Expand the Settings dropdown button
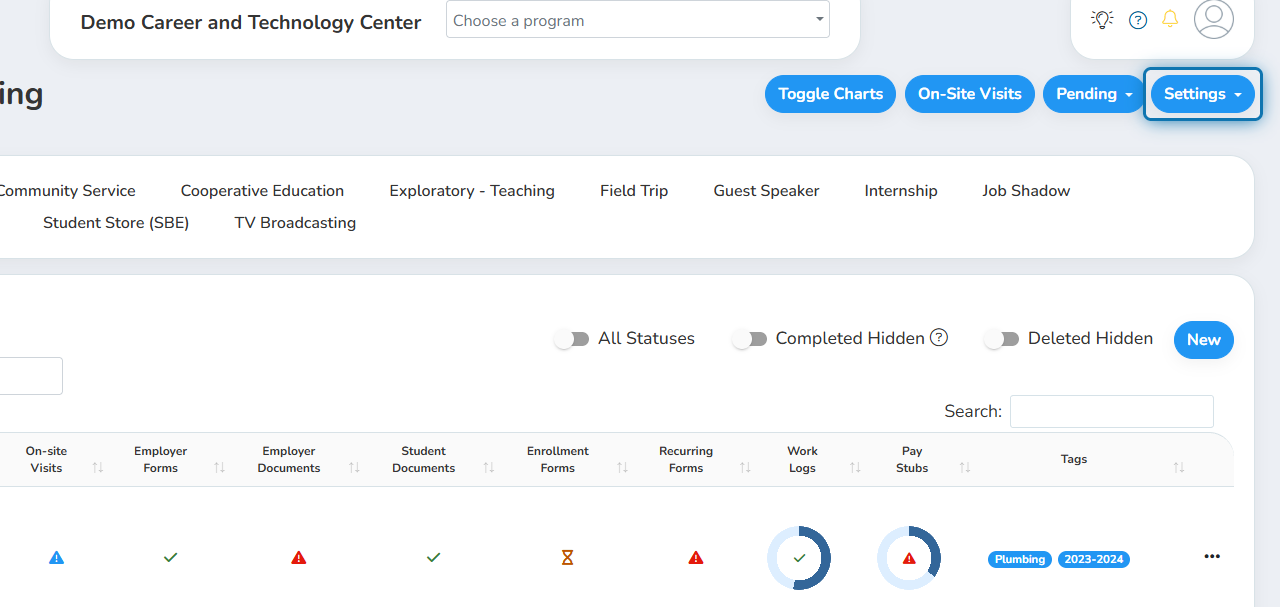This screenshot has width=1280, height=607. click(1203, 94)
